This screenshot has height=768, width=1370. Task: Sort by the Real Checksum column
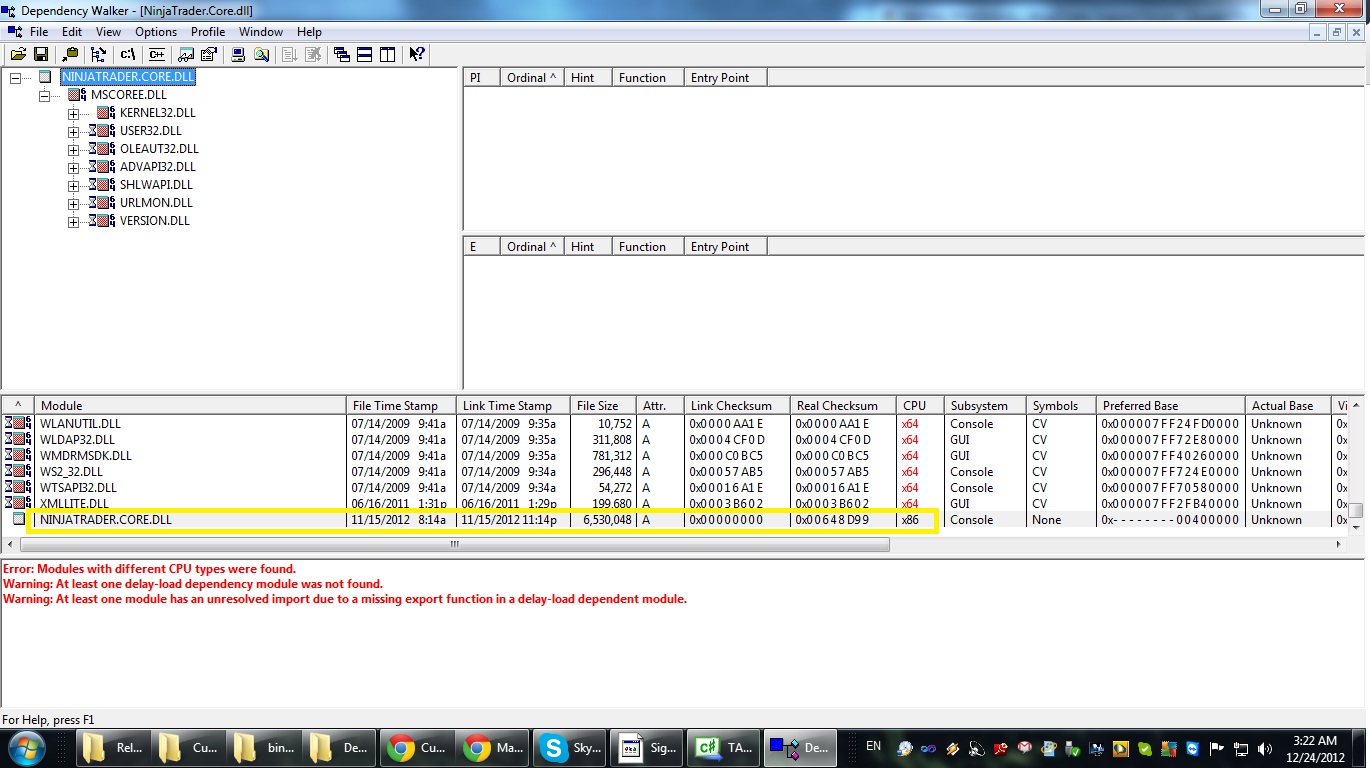pyautogui.click(x=842, y=406)
